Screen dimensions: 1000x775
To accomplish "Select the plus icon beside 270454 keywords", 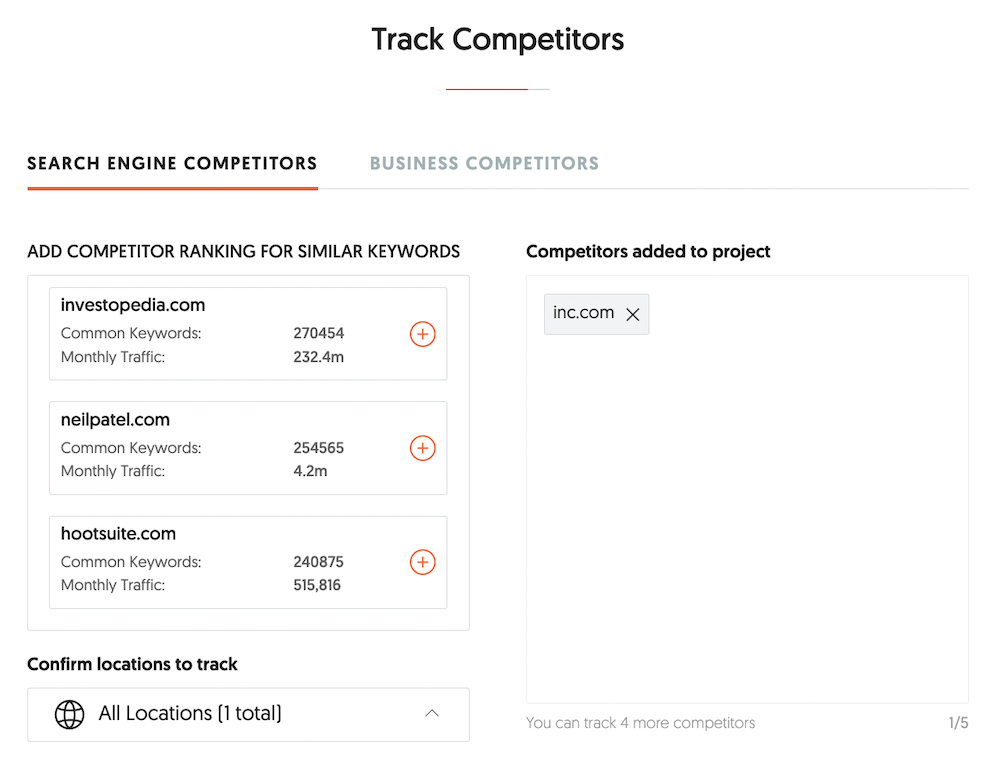I will pos(422,333).
